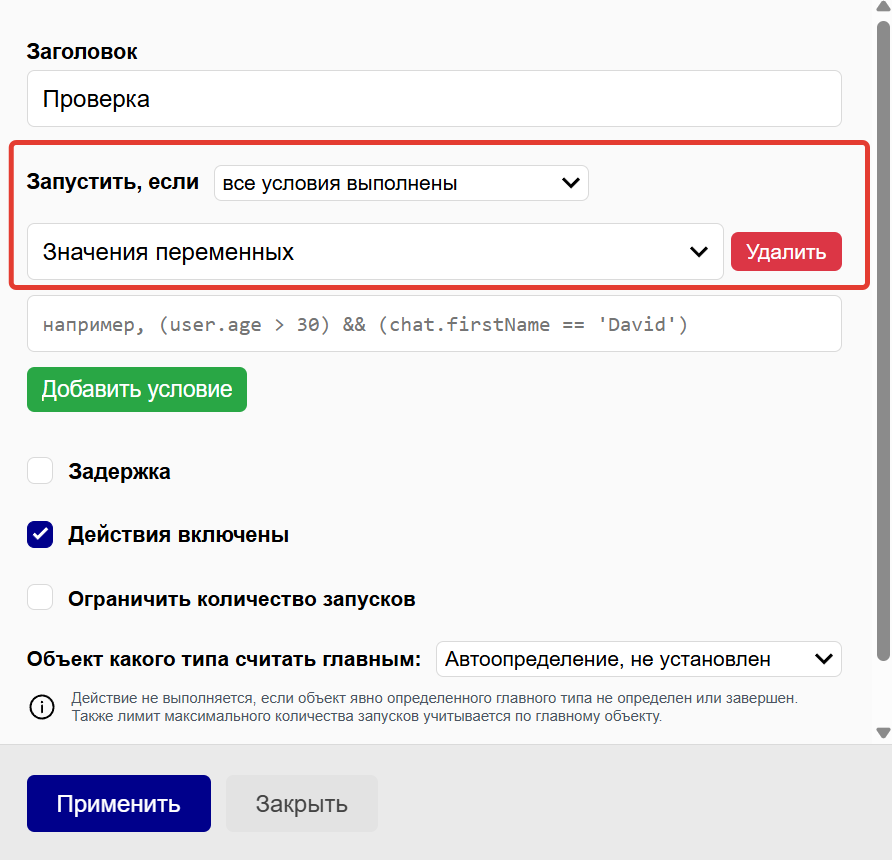This screenshot has height=860, width=892.
Task: Enable the 'Задержка' checkbox
Action: point(40,471)
